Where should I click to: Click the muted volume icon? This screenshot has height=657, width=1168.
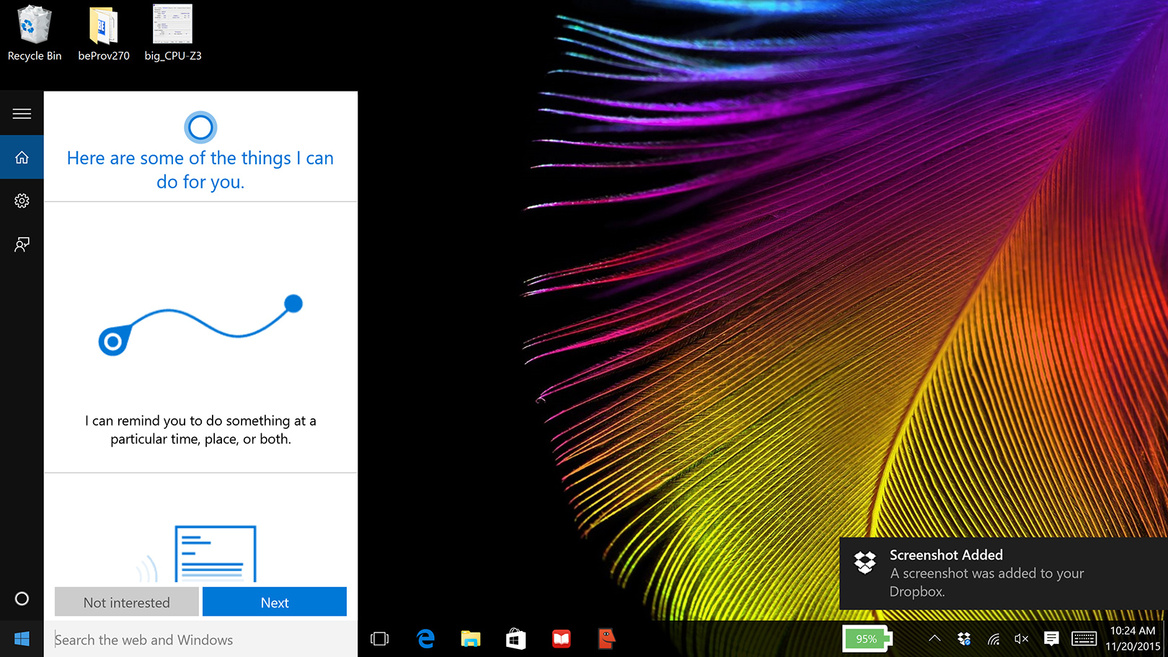(x=1021, y=639)
